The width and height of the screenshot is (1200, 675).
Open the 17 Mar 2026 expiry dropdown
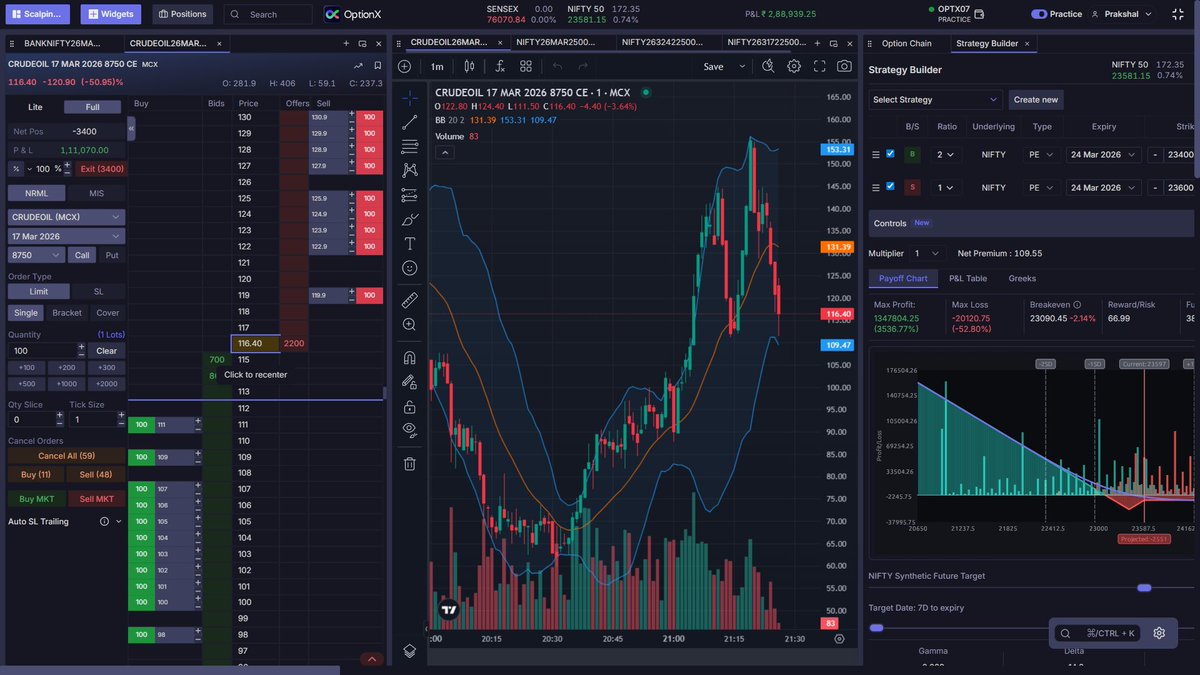pyautogui.click(x=66, y=236)
